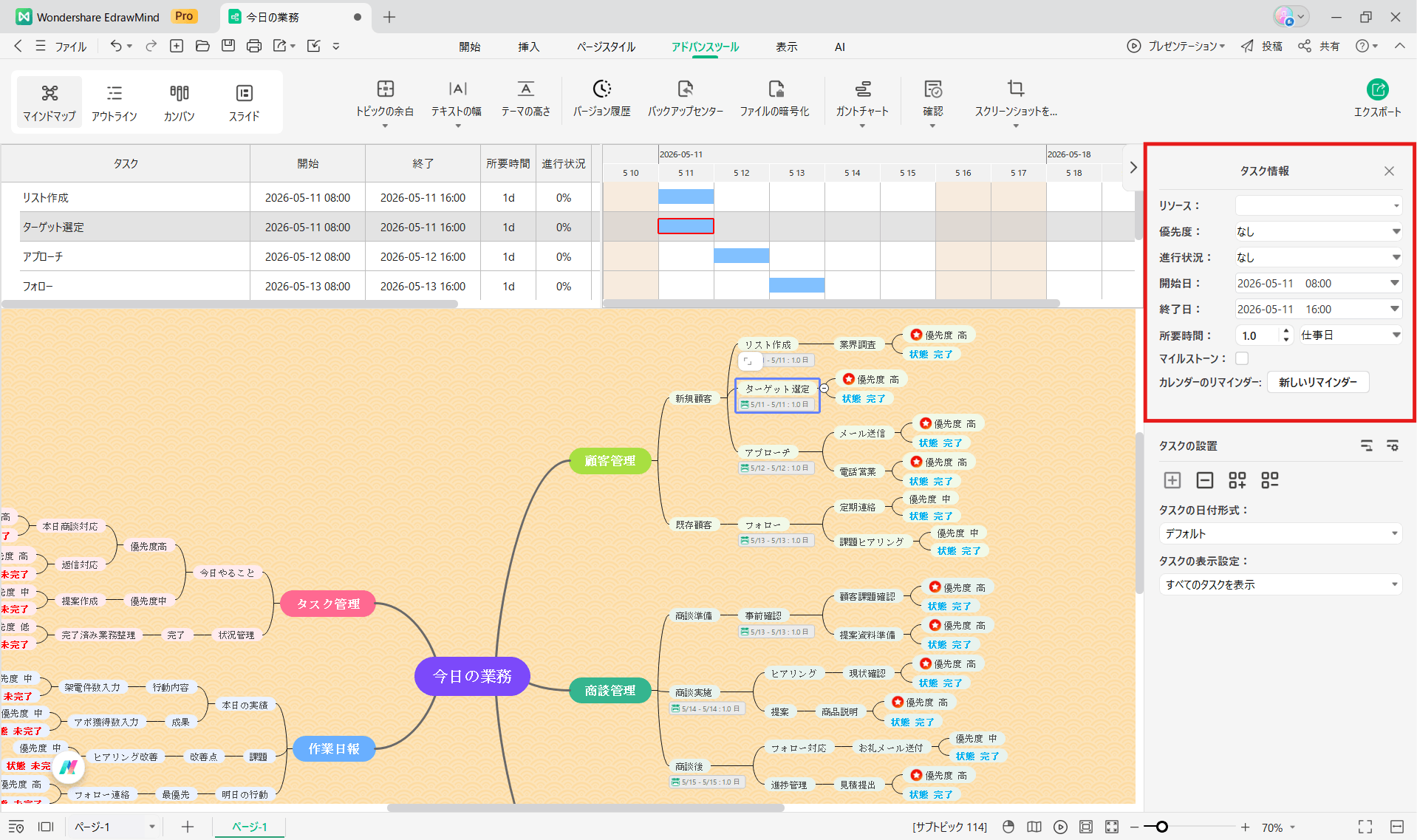
Task: Click the Redo arrow icon
Action: coord(151,46)
